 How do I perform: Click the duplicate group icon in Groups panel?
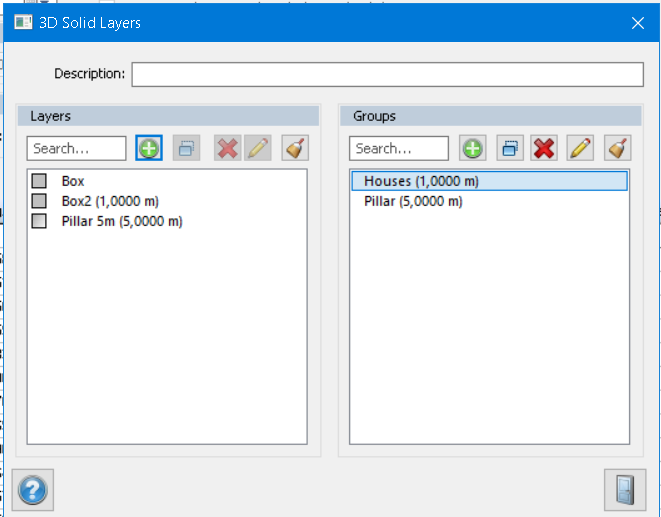pyautogui.click(x=509, y=149)
